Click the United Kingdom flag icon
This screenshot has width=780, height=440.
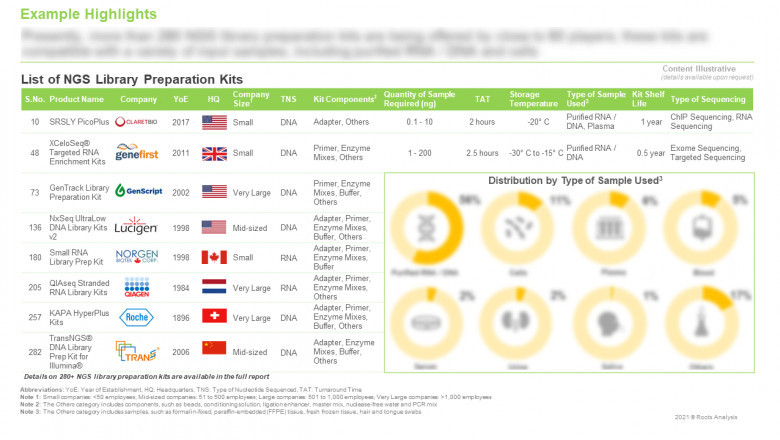215,153
